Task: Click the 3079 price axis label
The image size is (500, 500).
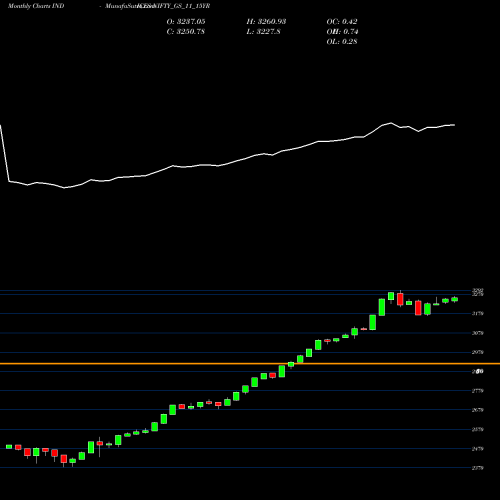Action: click(x=478, y=333)
